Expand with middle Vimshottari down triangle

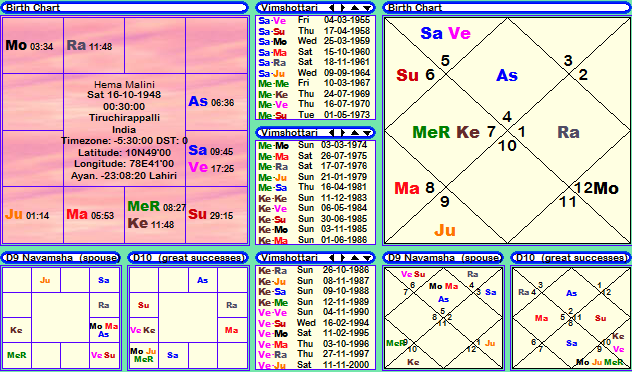366,133
